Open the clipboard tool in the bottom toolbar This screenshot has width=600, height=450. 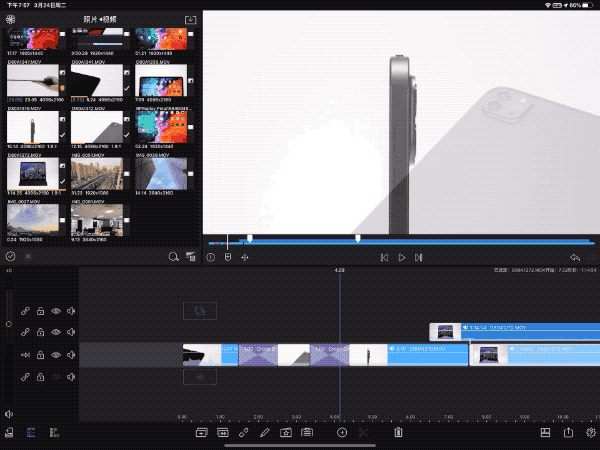pos(307,433)
